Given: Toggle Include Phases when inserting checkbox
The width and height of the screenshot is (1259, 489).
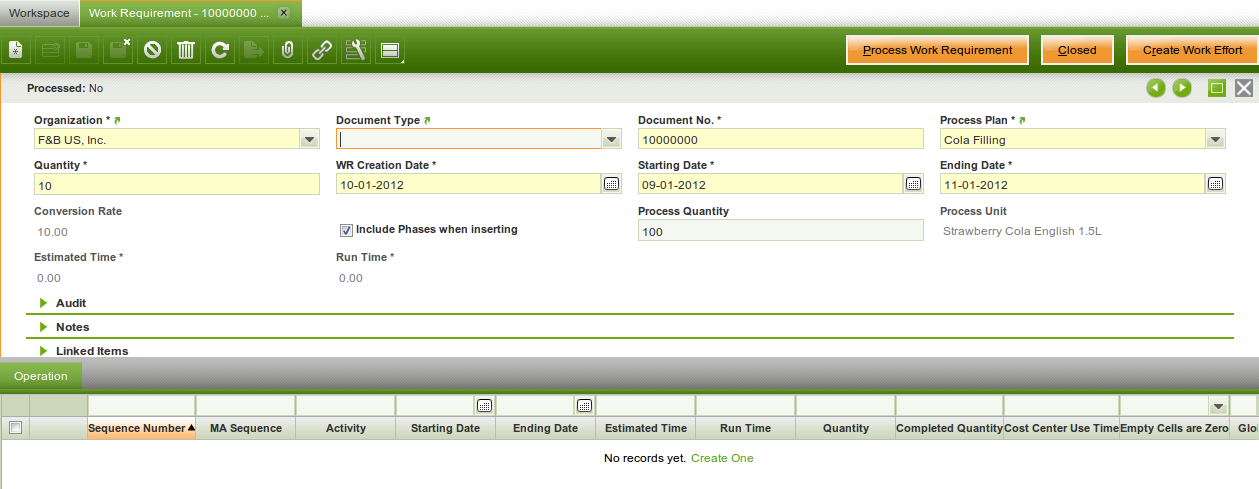Looking at the screenshot, I should point(347,230).
